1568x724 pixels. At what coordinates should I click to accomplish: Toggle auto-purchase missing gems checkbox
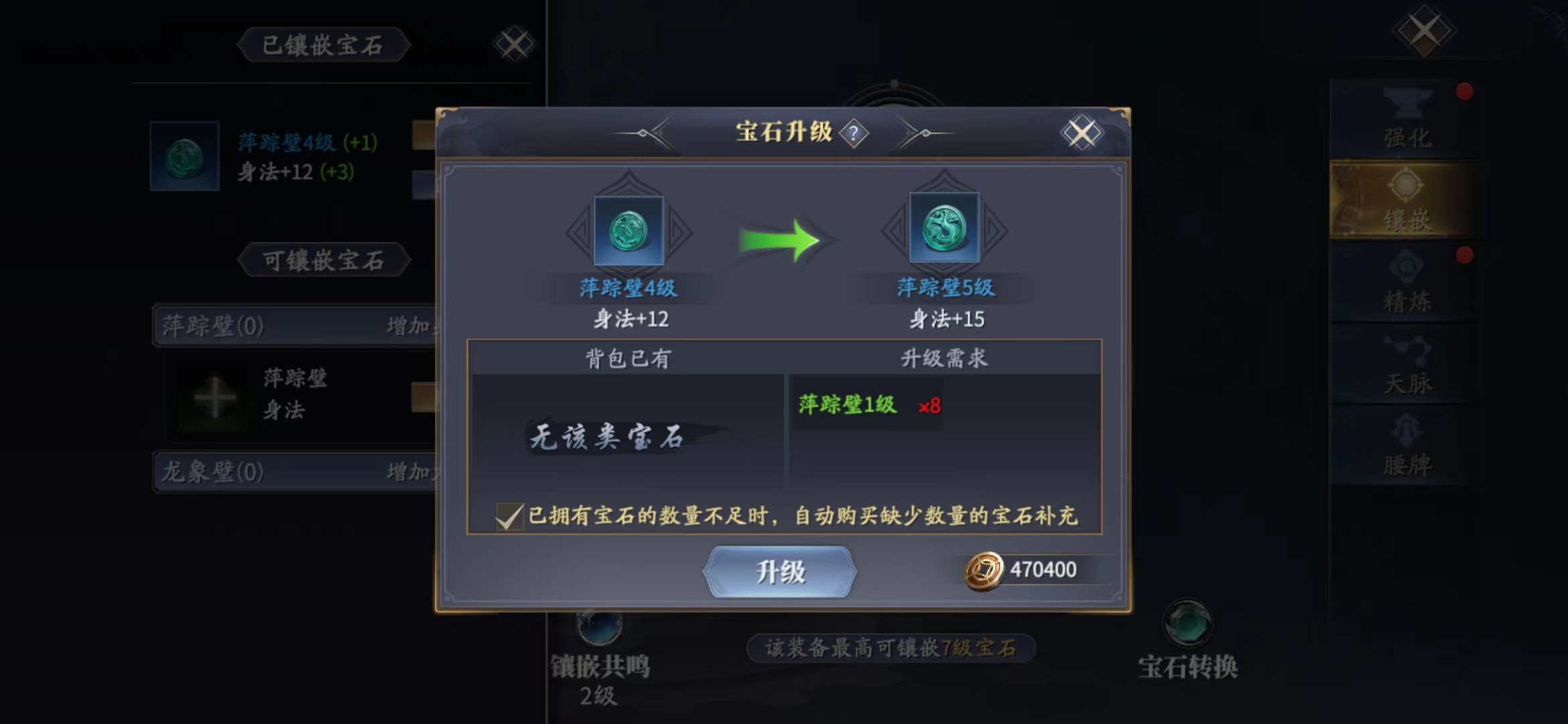(509, 516)
